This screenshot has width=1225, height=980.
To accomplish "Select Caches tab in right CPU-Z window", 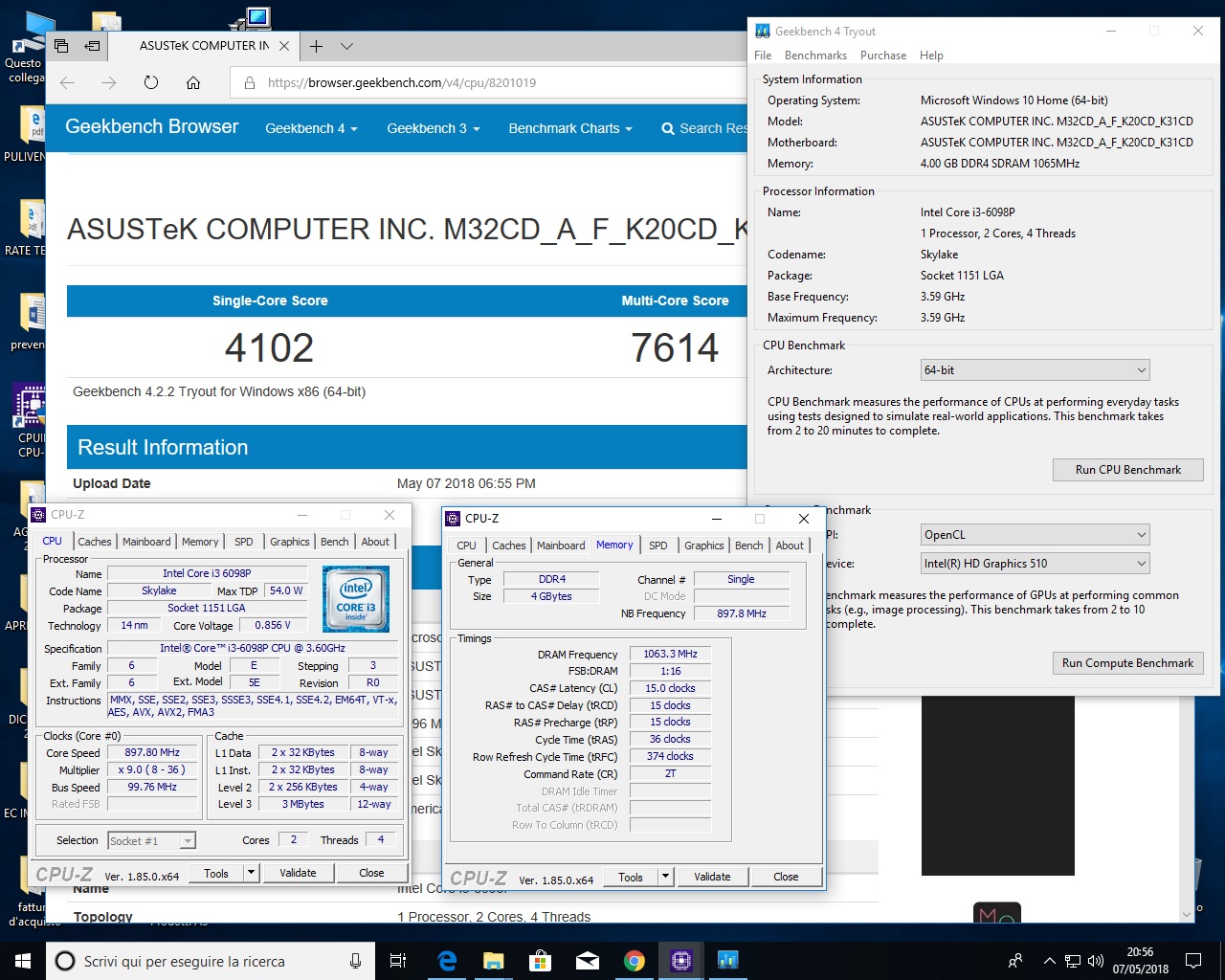I will [x=509, y=546].
